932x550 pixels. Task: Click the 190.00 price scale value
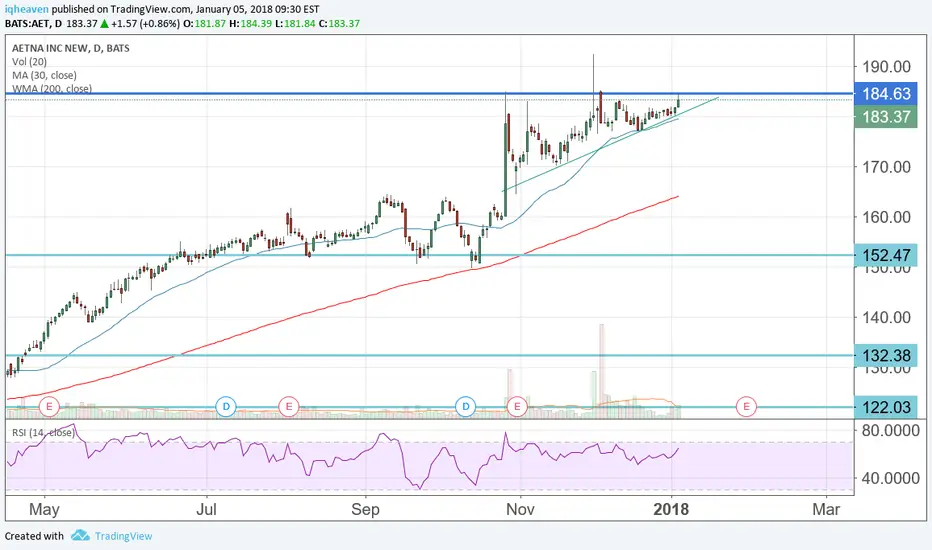pyautogui.click(x=887, y=67)
